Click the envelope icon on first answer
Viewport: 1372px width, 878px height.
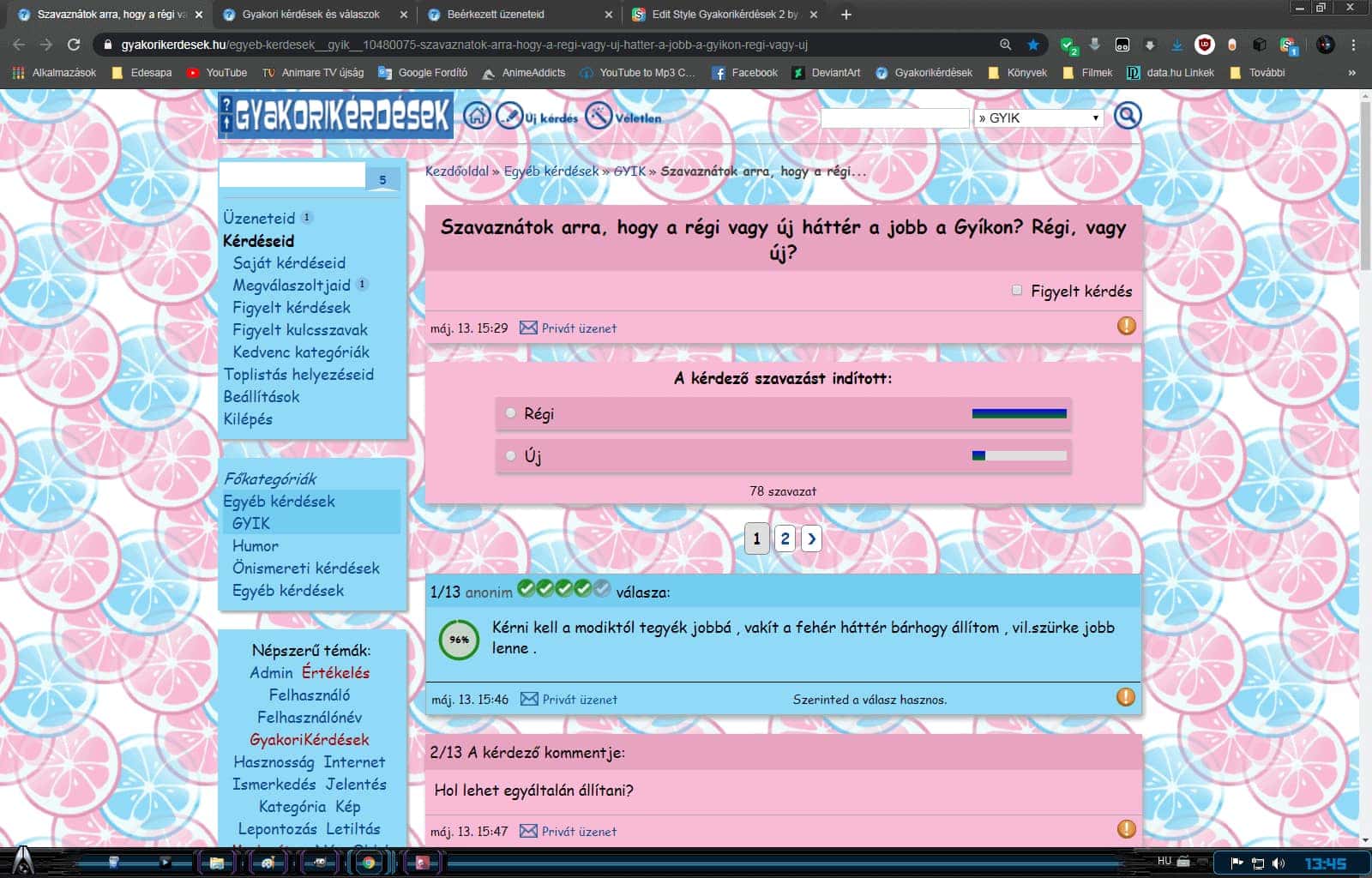point(529,699)
